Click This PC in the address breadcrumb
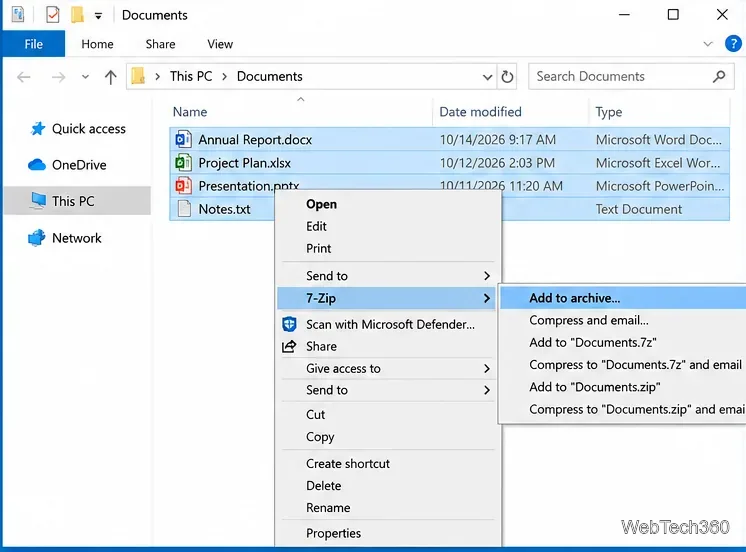 (x=191, y=77)
